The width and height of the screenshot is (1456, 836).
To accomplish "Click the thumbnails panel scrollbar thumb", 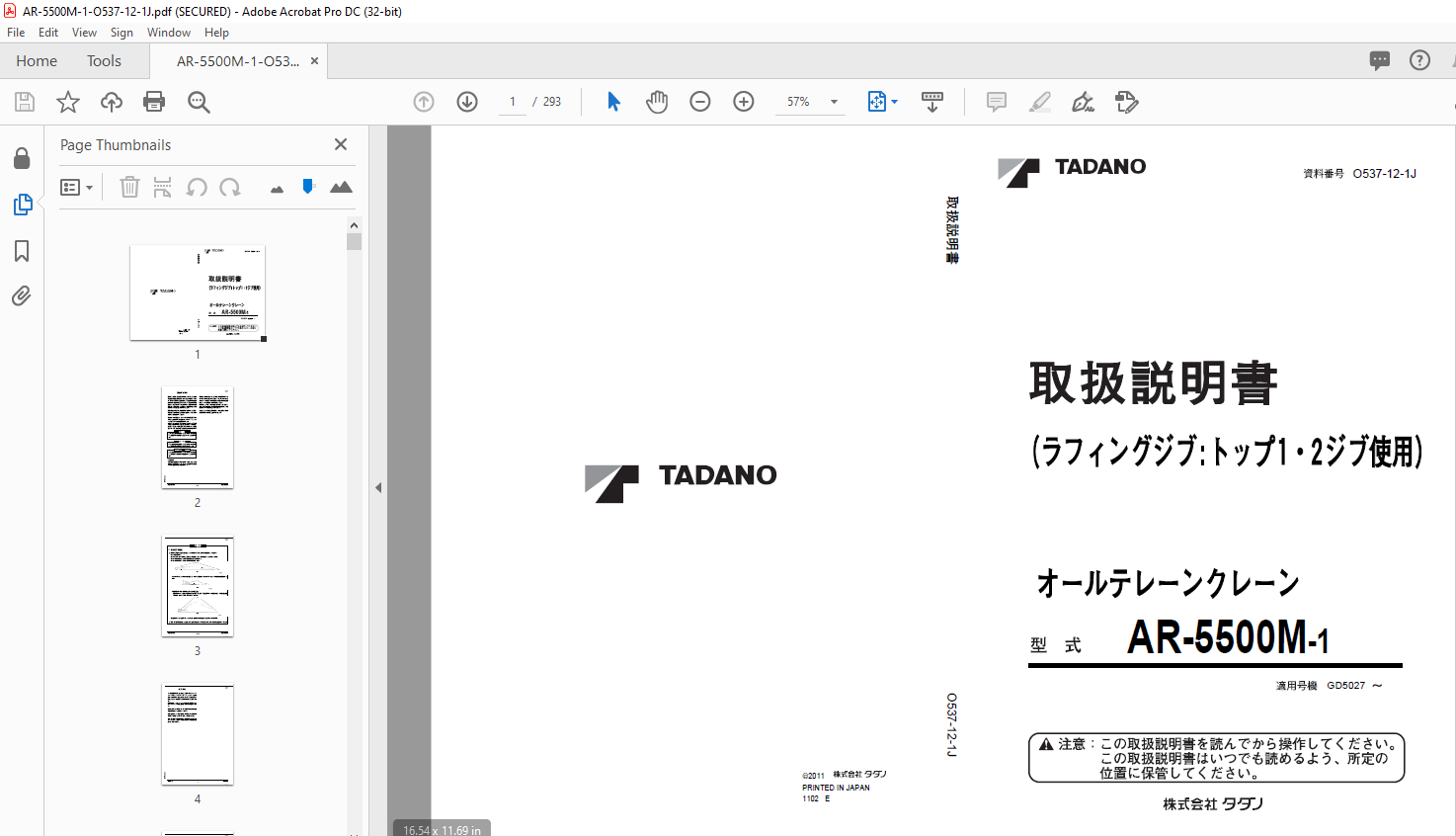I will [354, 241].
